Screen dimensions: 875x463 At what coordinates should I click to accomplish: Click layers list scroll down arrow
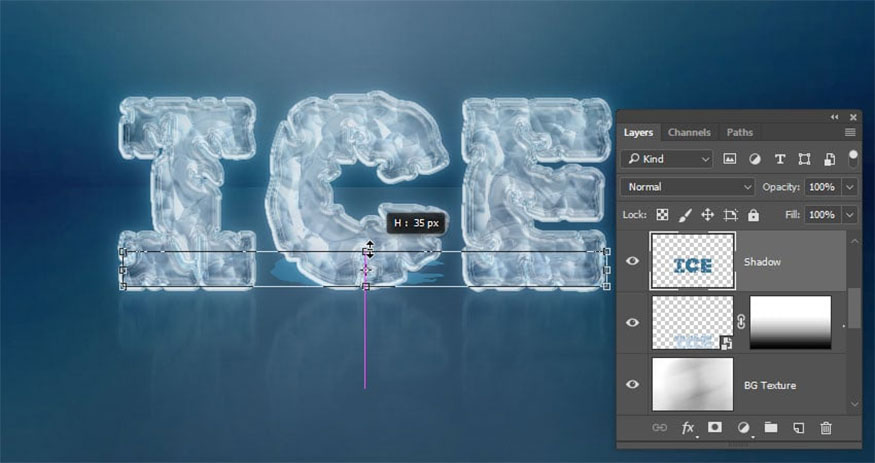854,404
